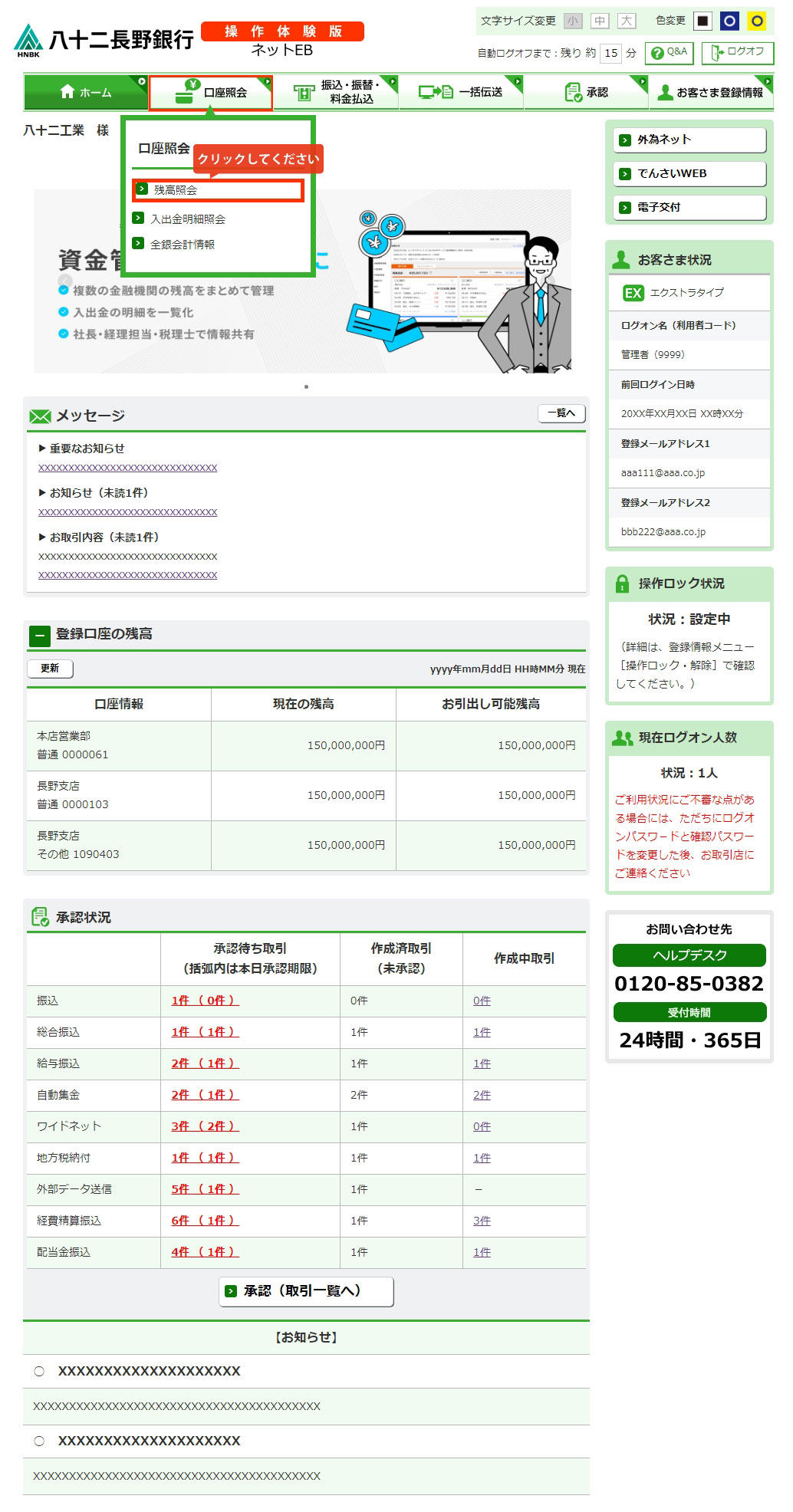Image resolution: width=793 pixels, height=1512 pixels.
Task: Click the ログオフ logoff button
Action: point(737,53)
